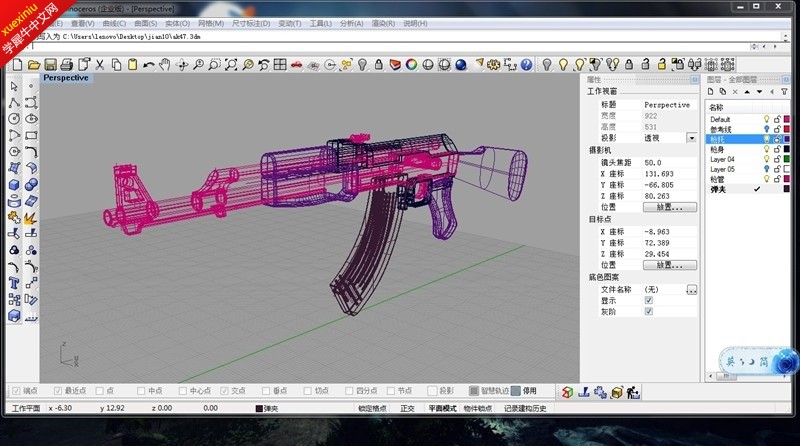The image size is (800, 446).
Task: Click the New Layer icon in layers panel
Action: [710, 92]
